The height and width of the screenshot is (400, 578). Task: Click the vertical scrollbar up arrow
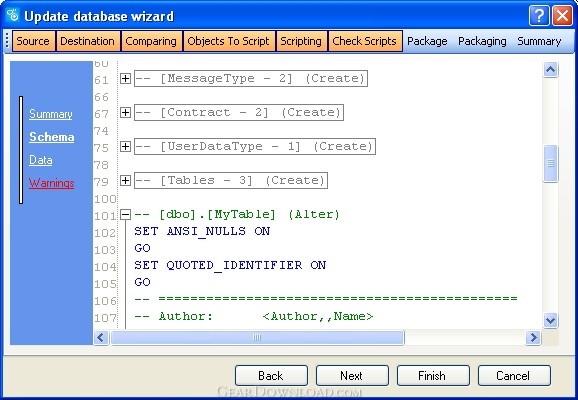pyautogui.click(x=550, y=69)
